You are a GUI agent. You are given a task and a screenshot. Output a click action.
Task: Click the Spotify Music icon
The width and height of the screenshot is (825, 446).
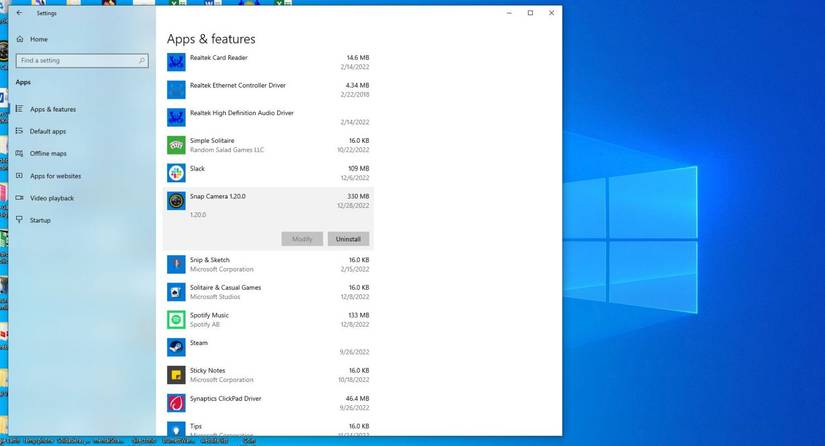click(176, 319)
